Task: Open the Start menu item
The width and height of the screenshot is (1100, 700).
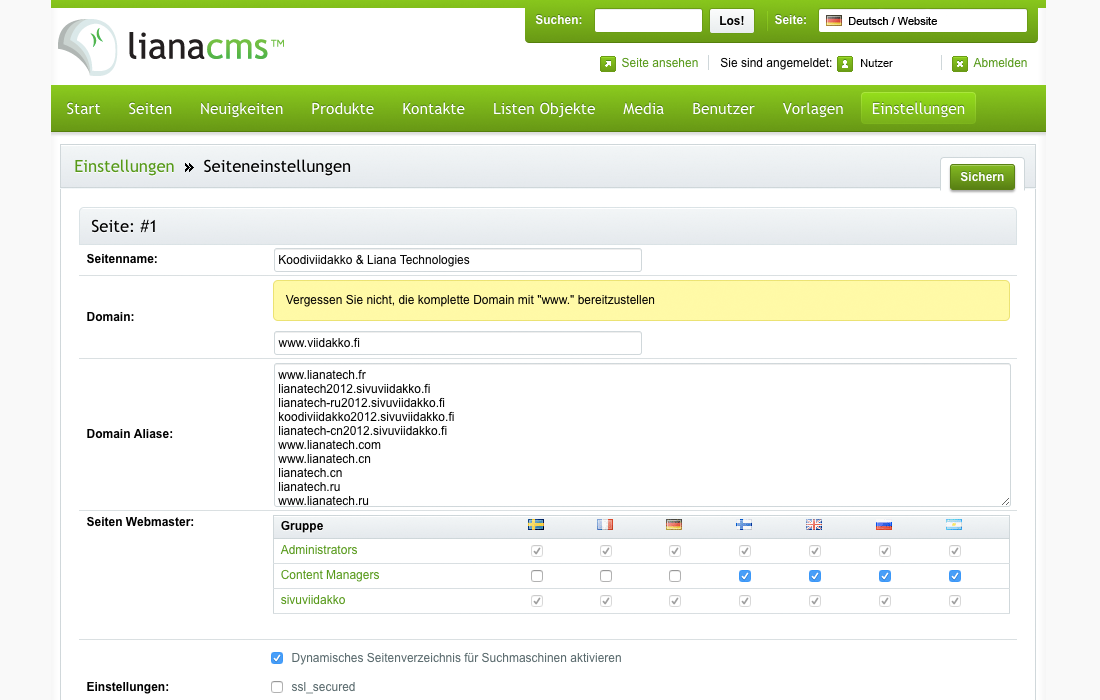Action: pos(83,109)
